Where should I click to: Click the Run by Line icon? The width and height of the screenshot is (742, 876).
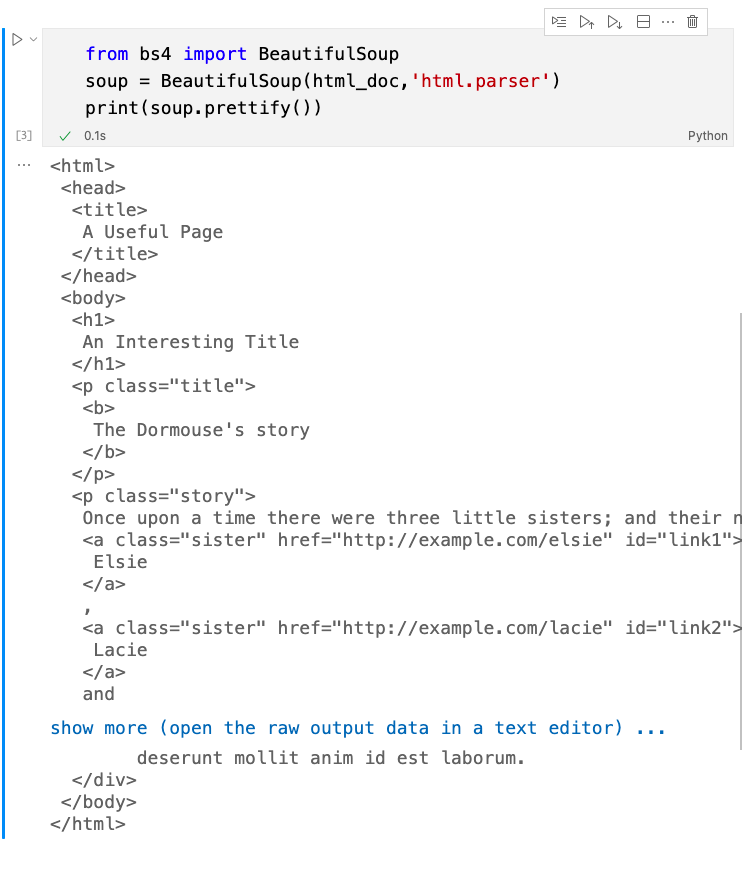pyautogui.click(x=559, y=22)
